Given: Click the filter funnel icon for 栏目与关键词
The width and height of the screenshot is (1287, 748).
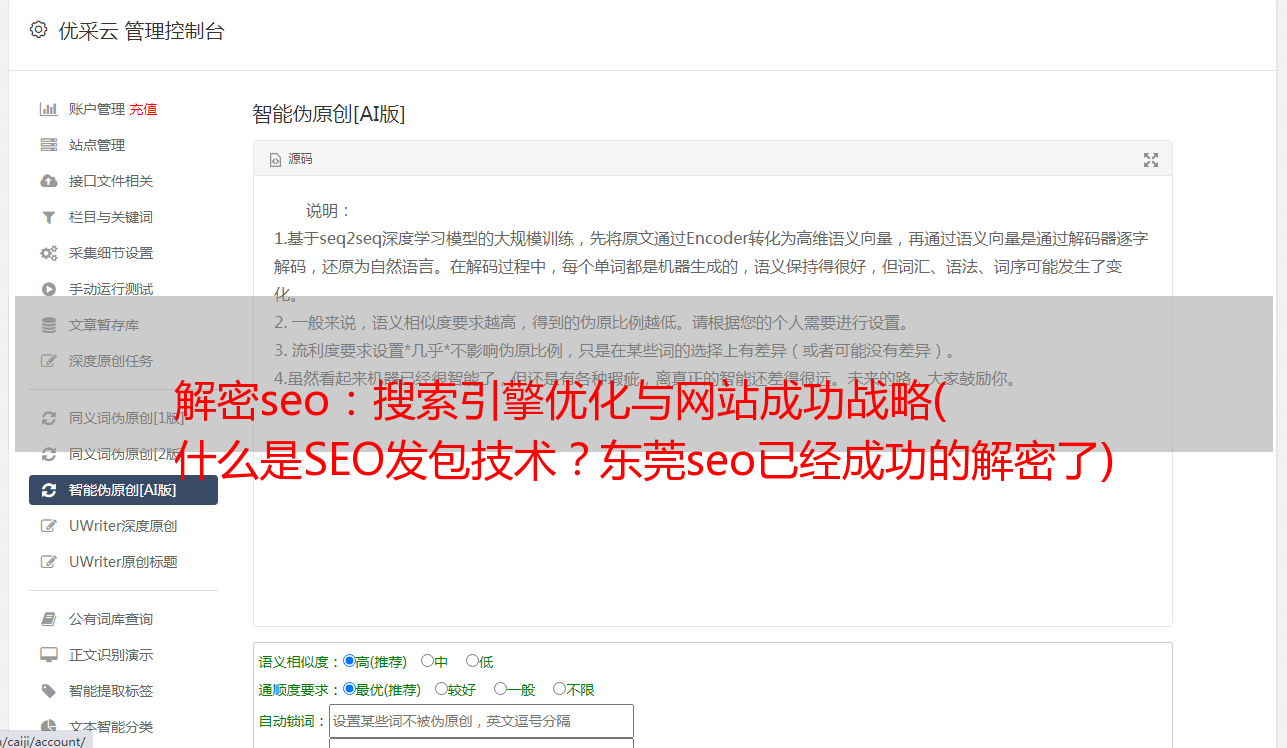Looking at the screenshot, I should [48, 217].
